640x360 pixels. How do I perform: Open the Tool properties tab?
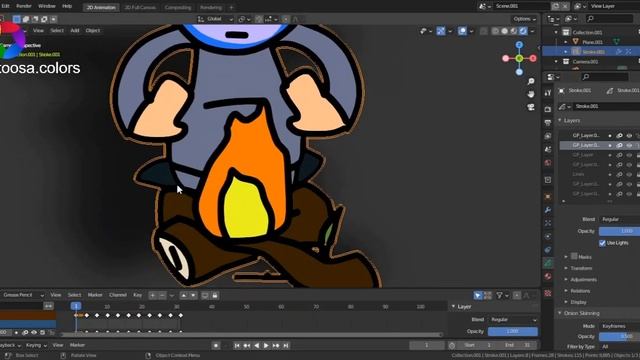click(x=548, y=93)
